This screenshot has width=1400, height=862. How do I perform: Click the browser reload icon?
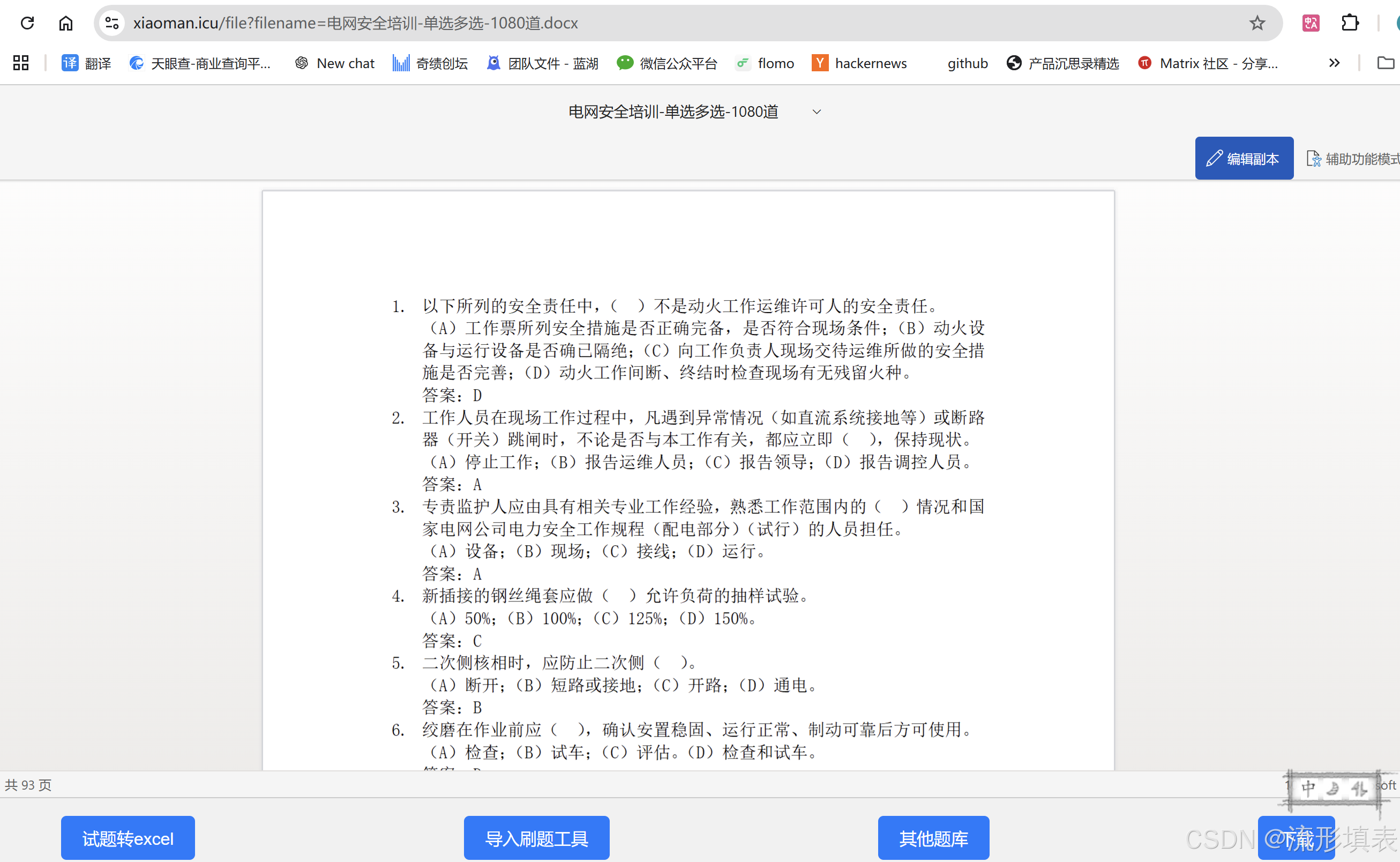point(27,23)
